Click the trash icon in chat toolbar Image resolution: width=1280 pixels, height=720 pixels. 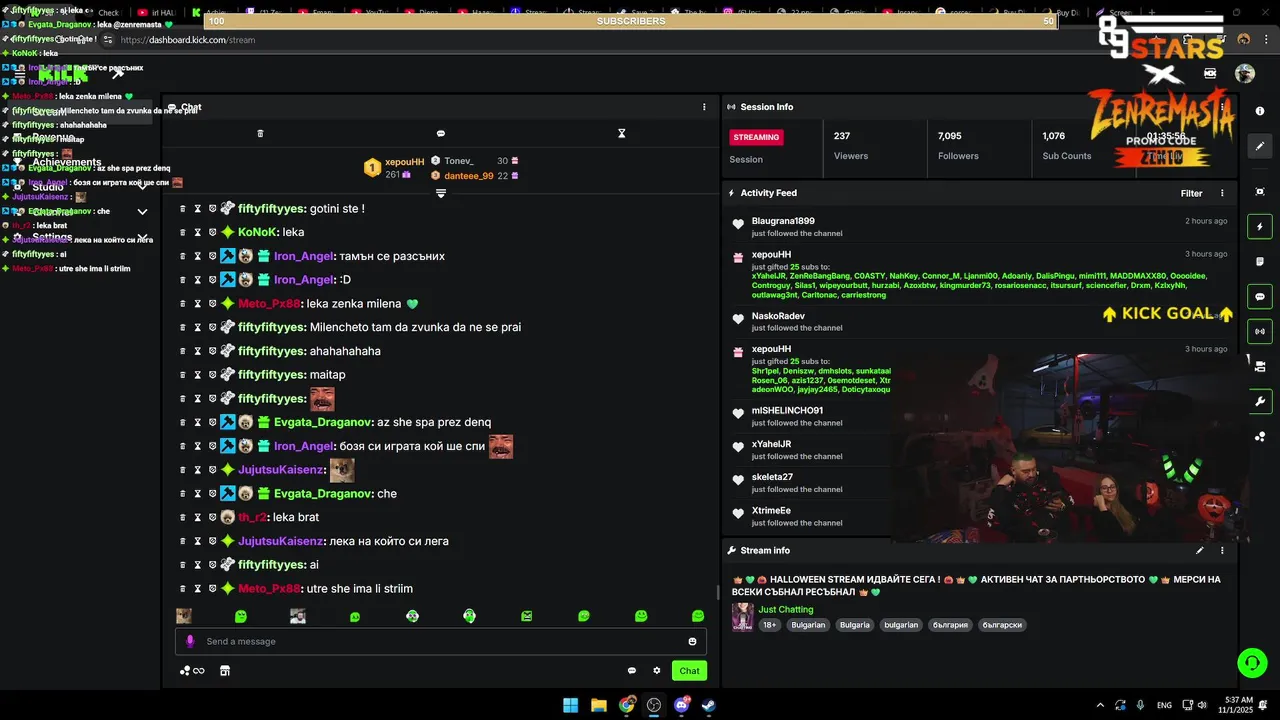(x=260, y=133)
